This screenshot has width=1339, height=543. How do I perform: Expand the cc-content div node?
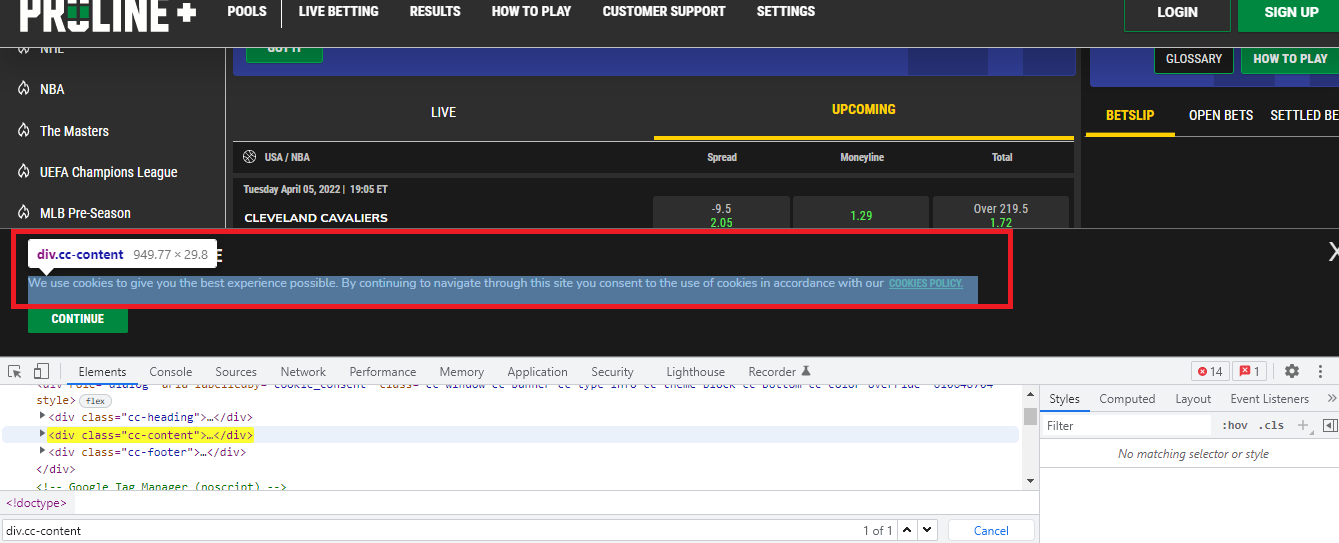coord(42,435)
